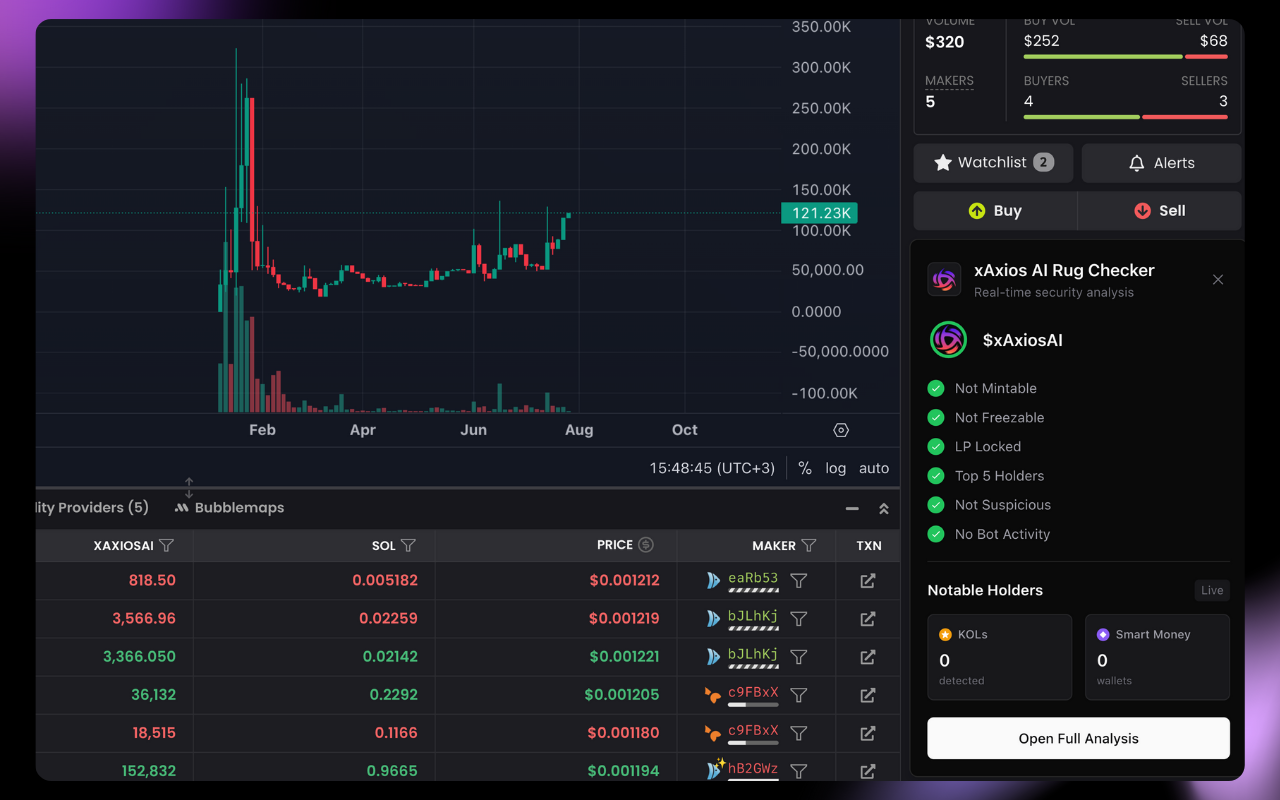
Task: Click the LP Locked check item
Action: coord(976,447)
